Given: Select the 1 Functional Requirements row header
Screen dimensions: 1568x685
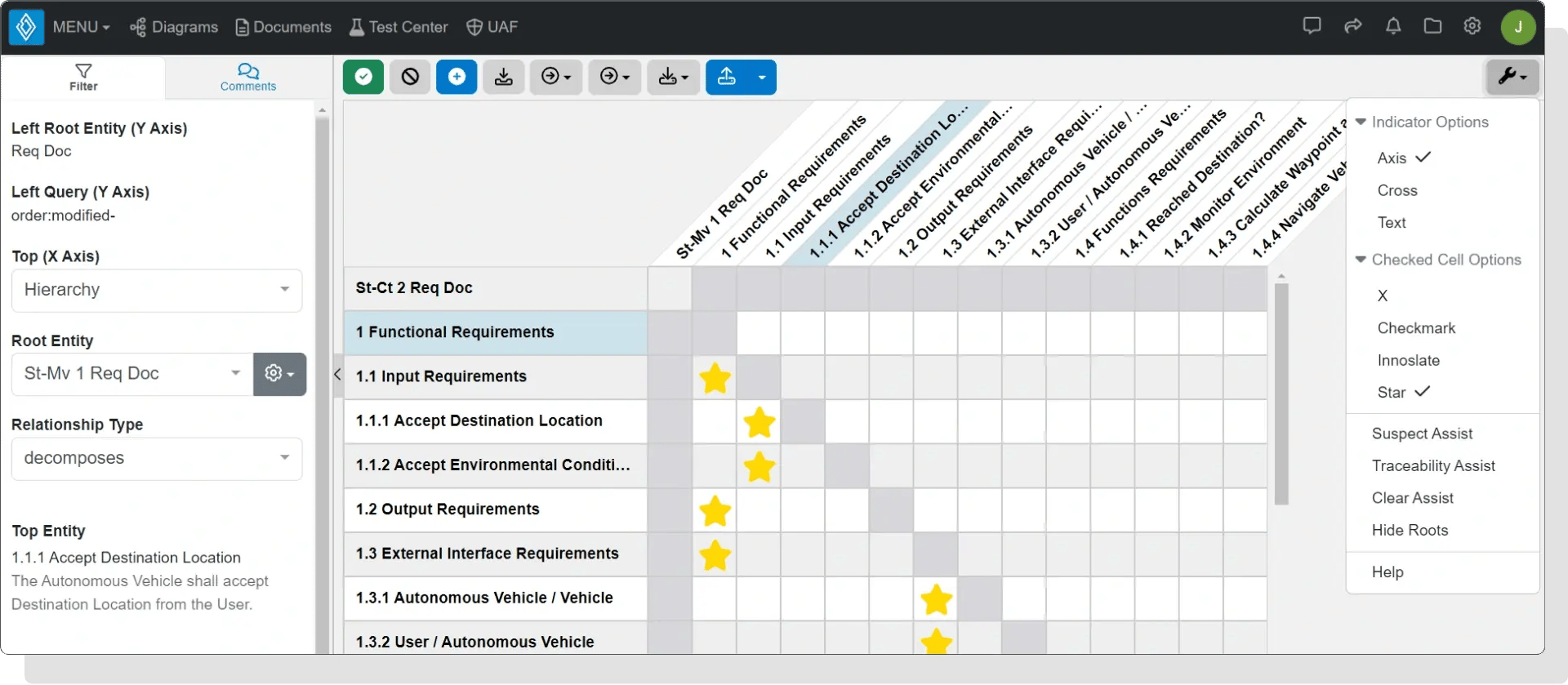Looking at the screenshot, I should (x=496, y=332).
